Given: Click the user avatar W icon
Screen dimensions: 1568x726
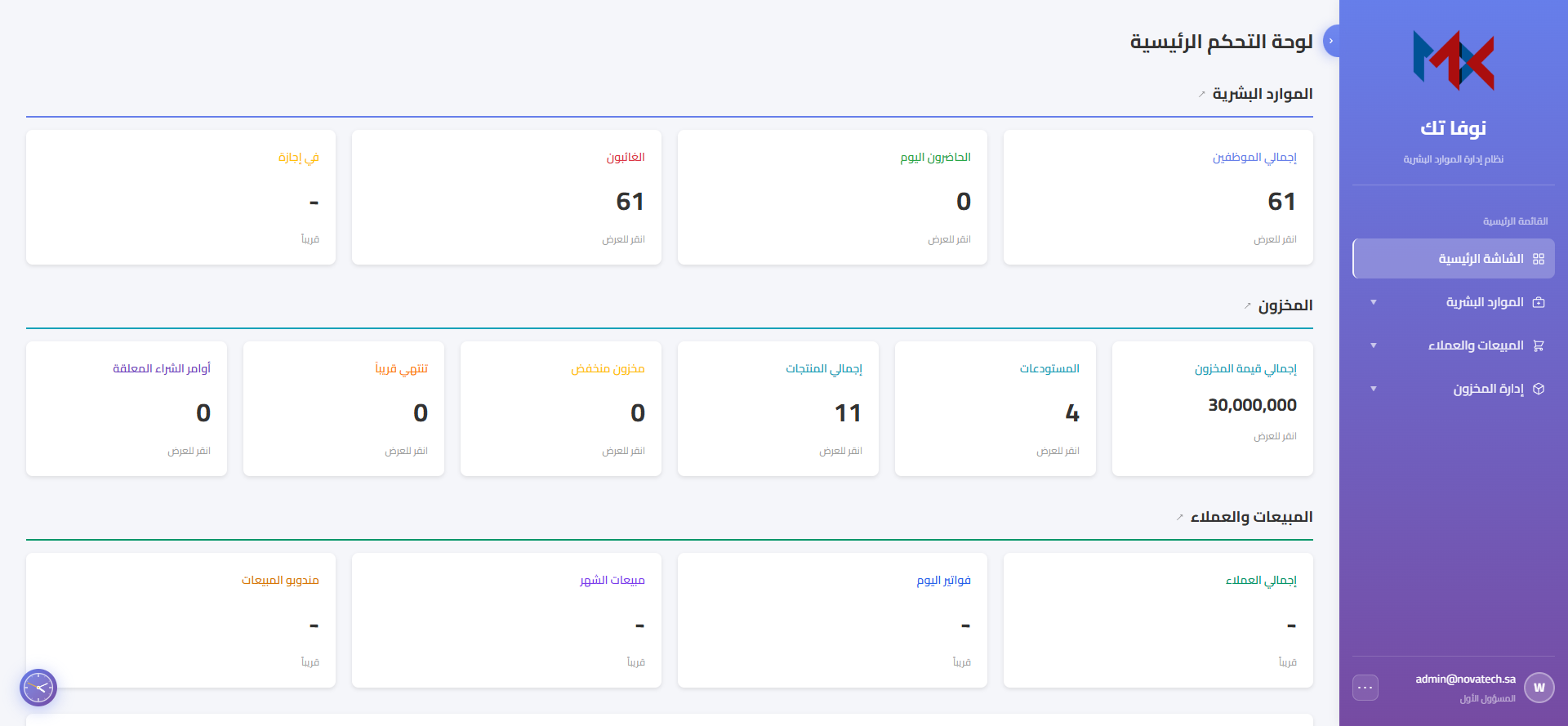Looking at the screenshot, I should pyautogui.click(x=1539, y=688).
